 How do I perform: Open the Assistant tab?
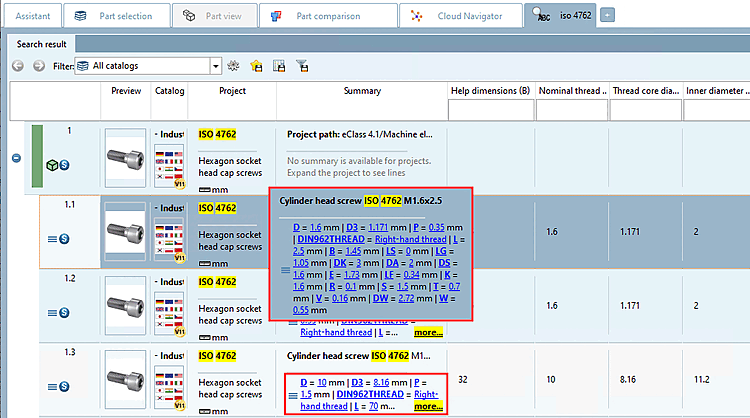33,16
